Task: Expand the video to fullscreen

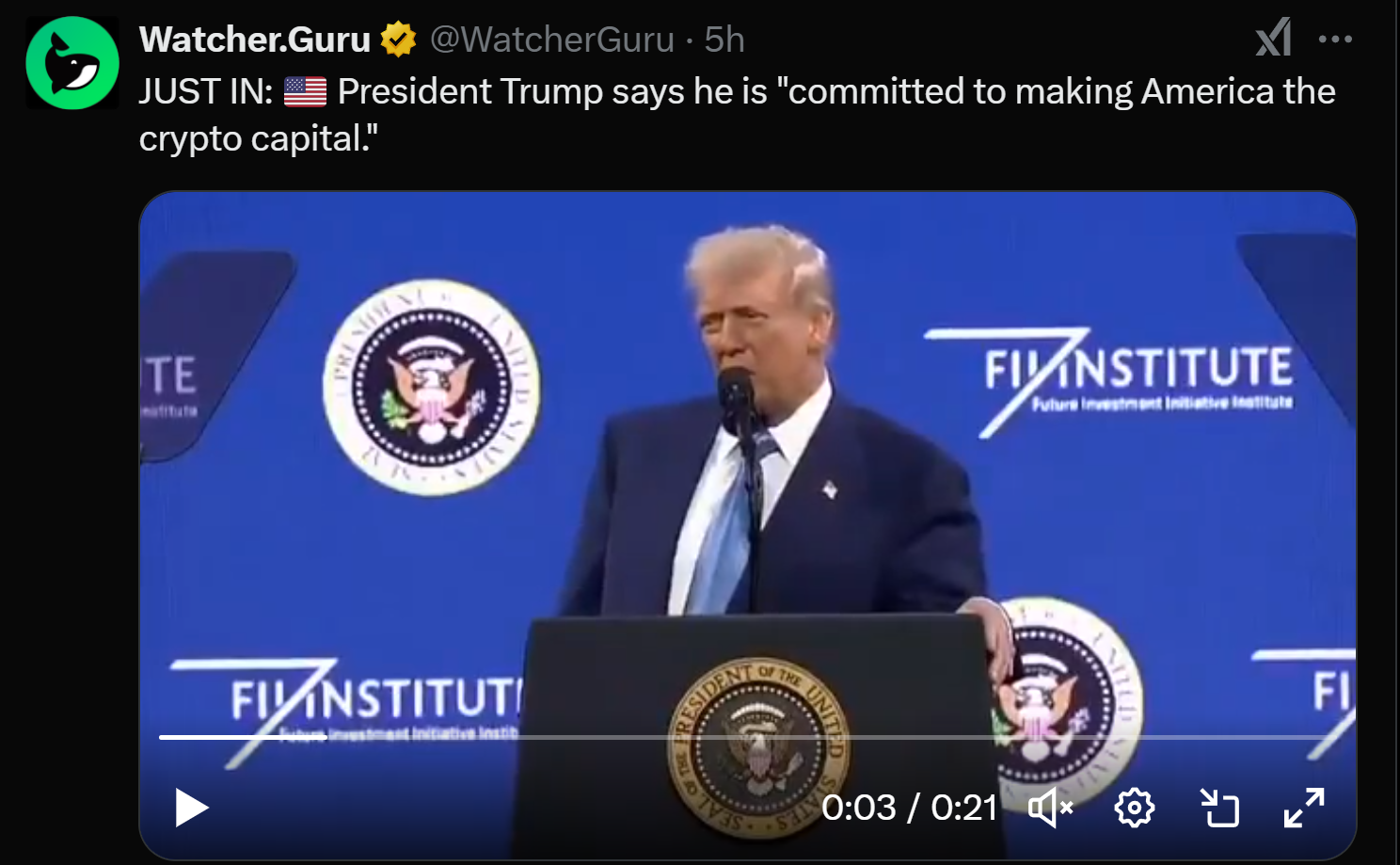Action: (1304, 808)
